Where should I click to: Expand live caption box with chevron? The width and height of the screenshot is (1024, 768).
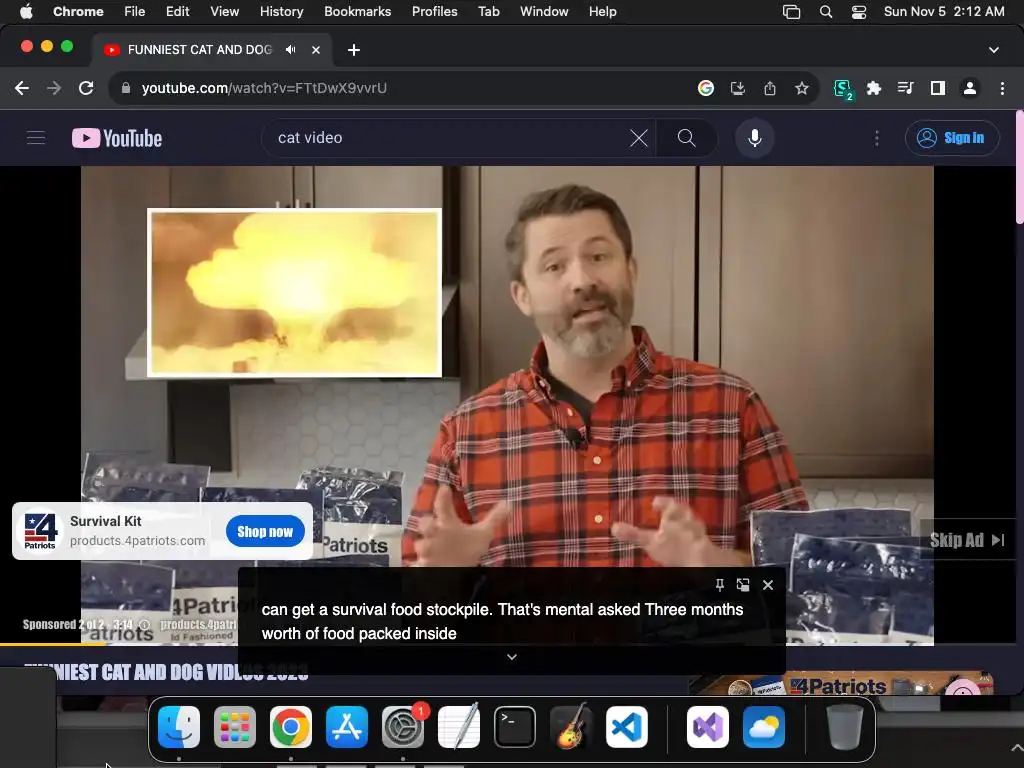[512, 657]
